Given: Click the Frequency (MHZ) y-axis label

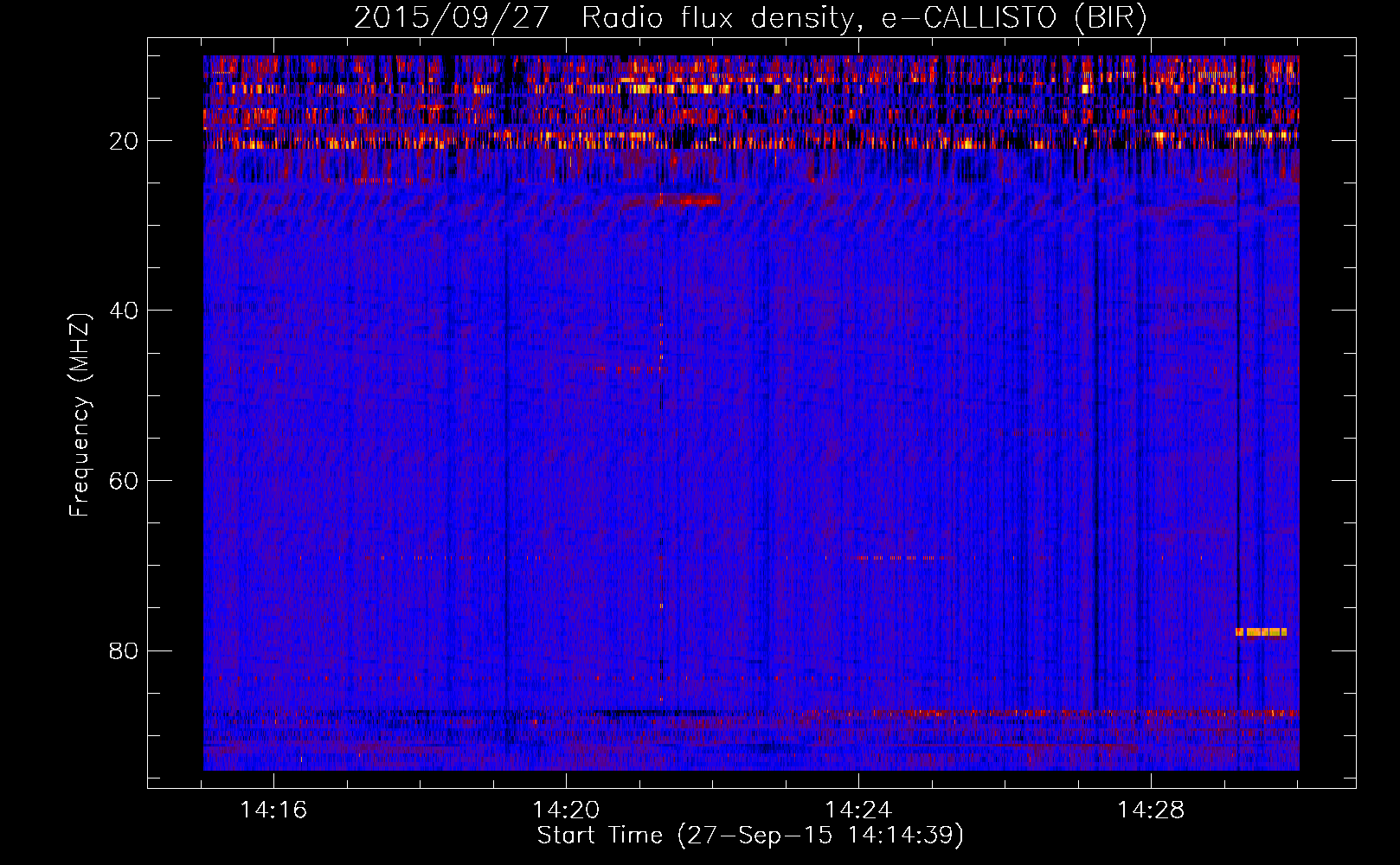Looking at the screenshot, I should (80, 415).
